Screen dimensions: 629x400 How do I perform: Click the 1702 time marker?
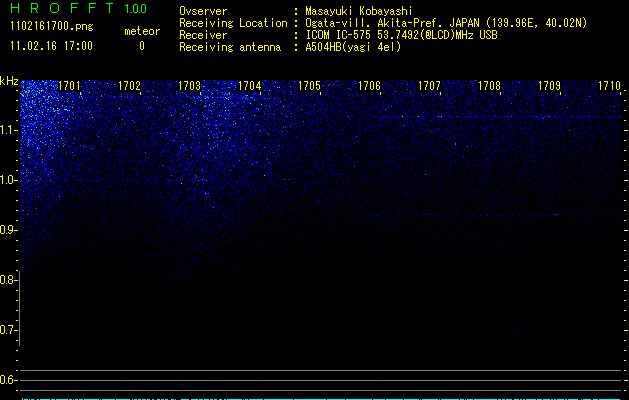[130, 85]
